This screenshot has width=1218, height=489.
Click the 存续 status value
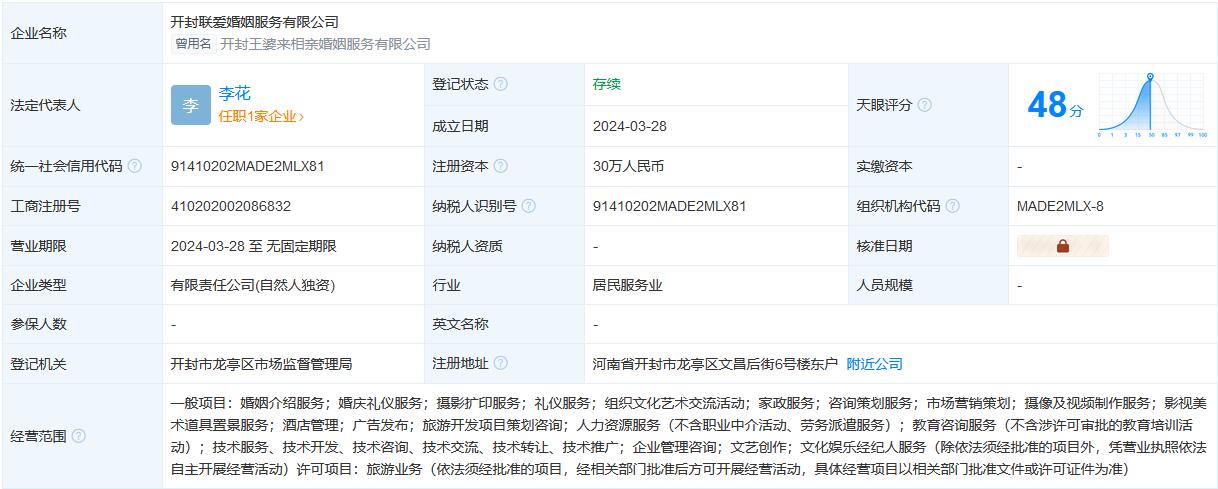coord(607,85)
